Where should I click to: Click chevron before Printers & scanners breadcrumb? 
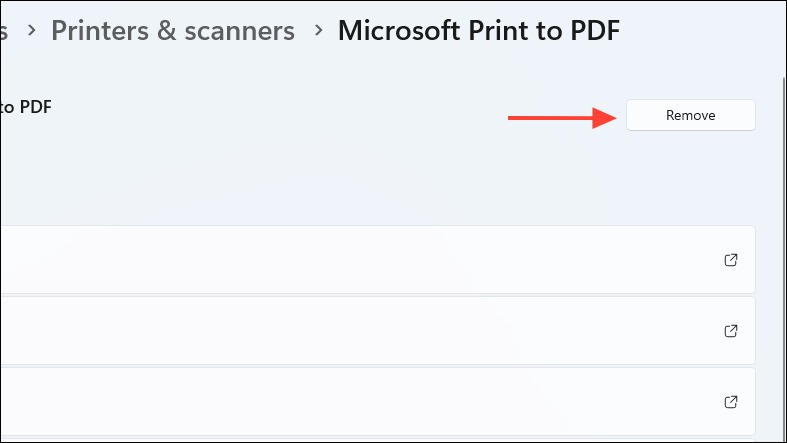click(x=32, y=31)
